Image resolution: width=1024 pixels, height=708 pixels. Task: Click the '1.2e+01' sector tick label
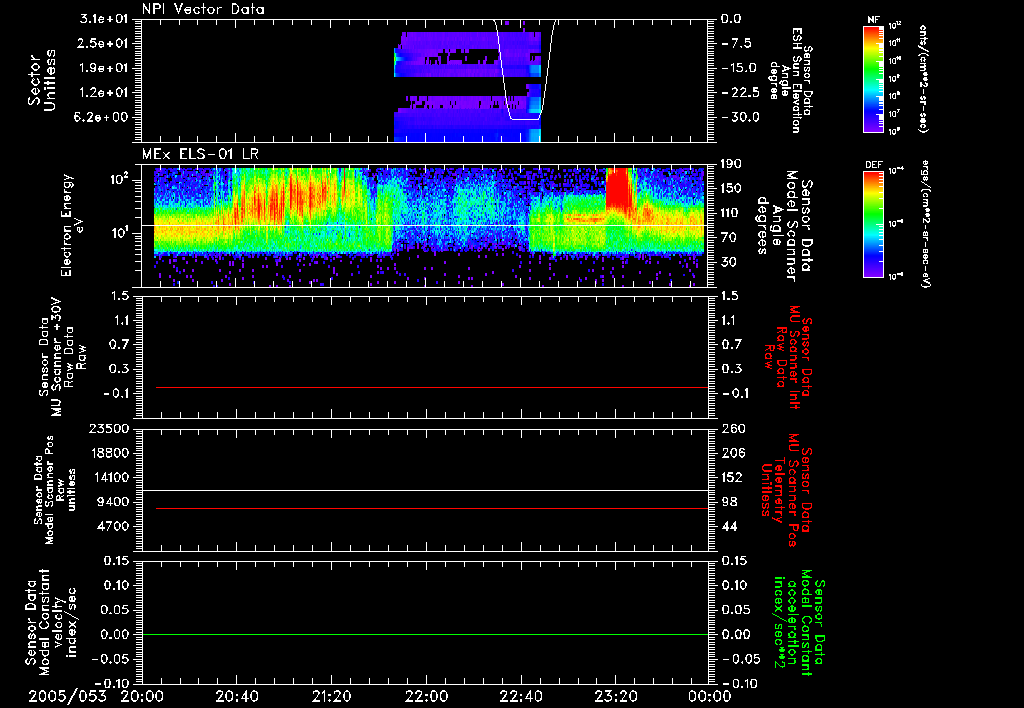pyautogui.click(x=103, y=93)
